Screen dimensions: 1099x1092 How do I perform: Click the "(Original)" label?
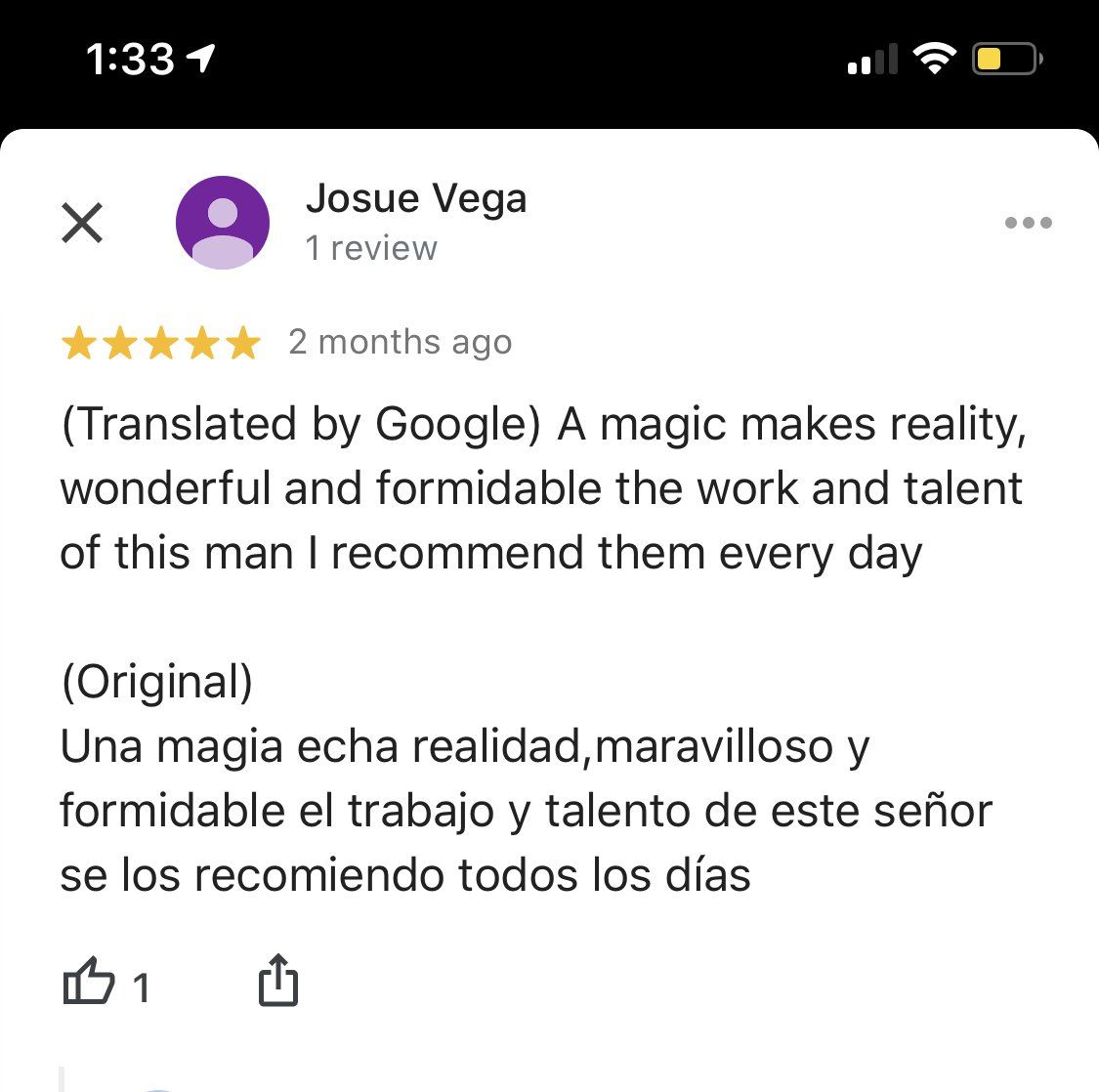click(157, 682)
